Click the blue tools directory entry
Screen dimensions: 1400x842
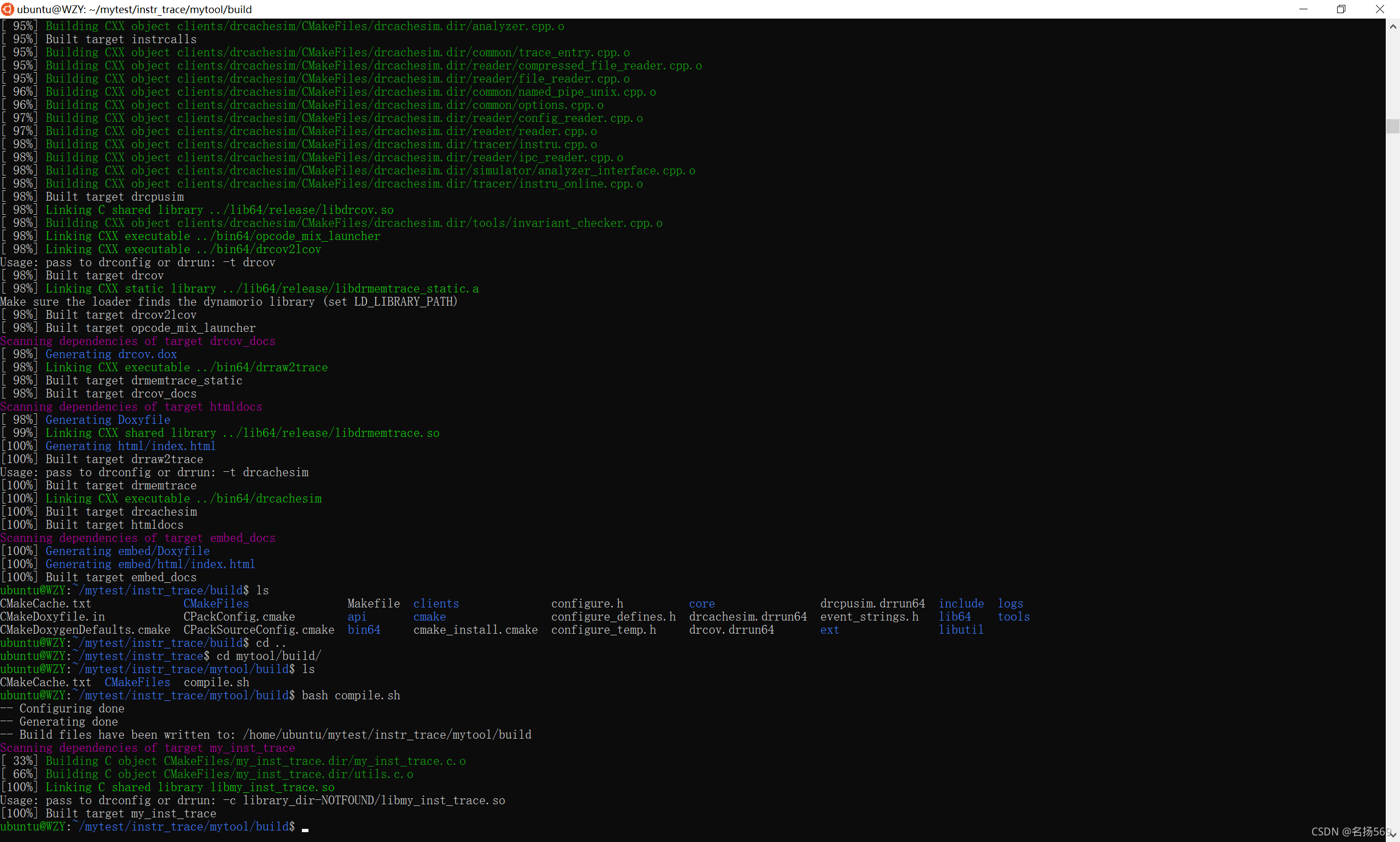point(1013,617)
